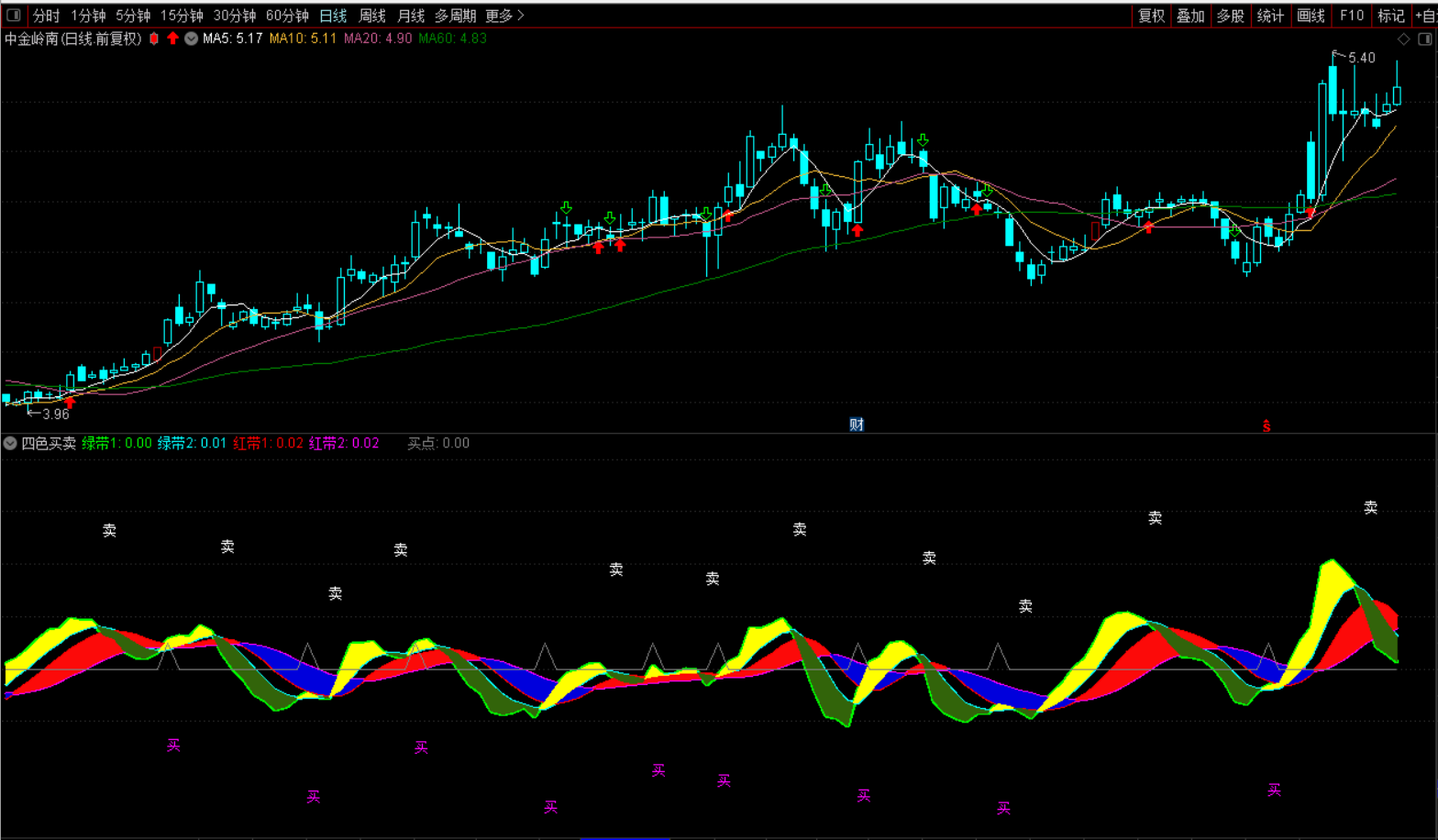Viewport: 1438px width, 840px height.
Task: Click the 红带1: 0.02 value
Action: point(268,443)
